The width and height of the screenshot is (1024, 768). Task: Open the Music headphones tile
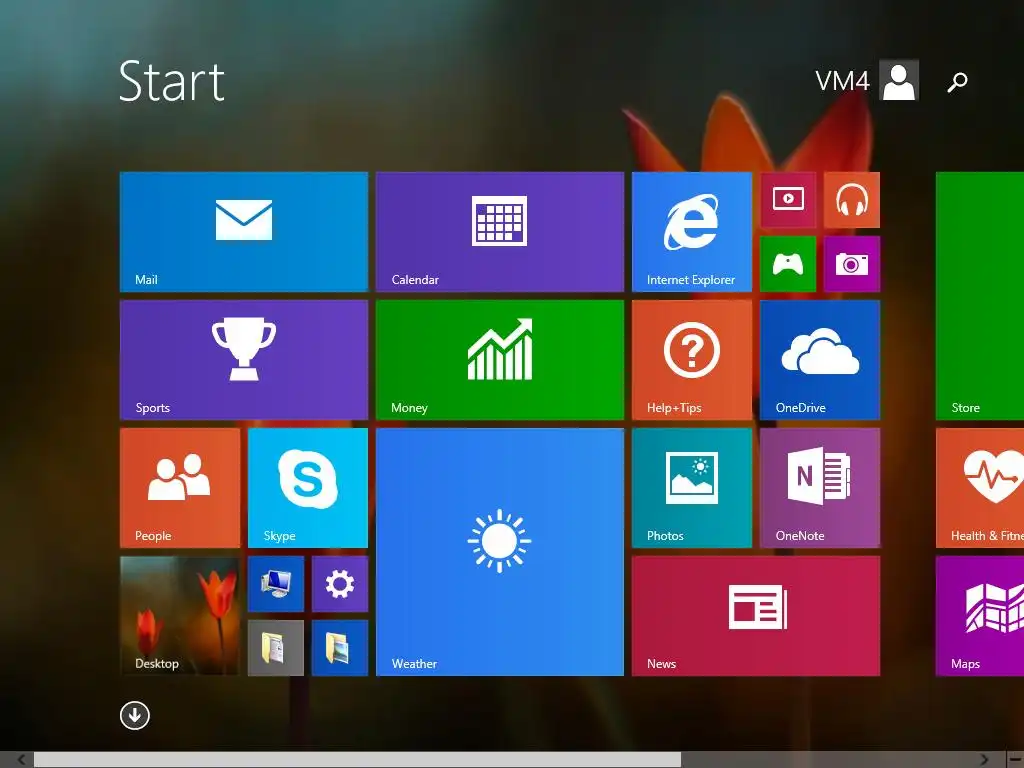click(852, 200)
